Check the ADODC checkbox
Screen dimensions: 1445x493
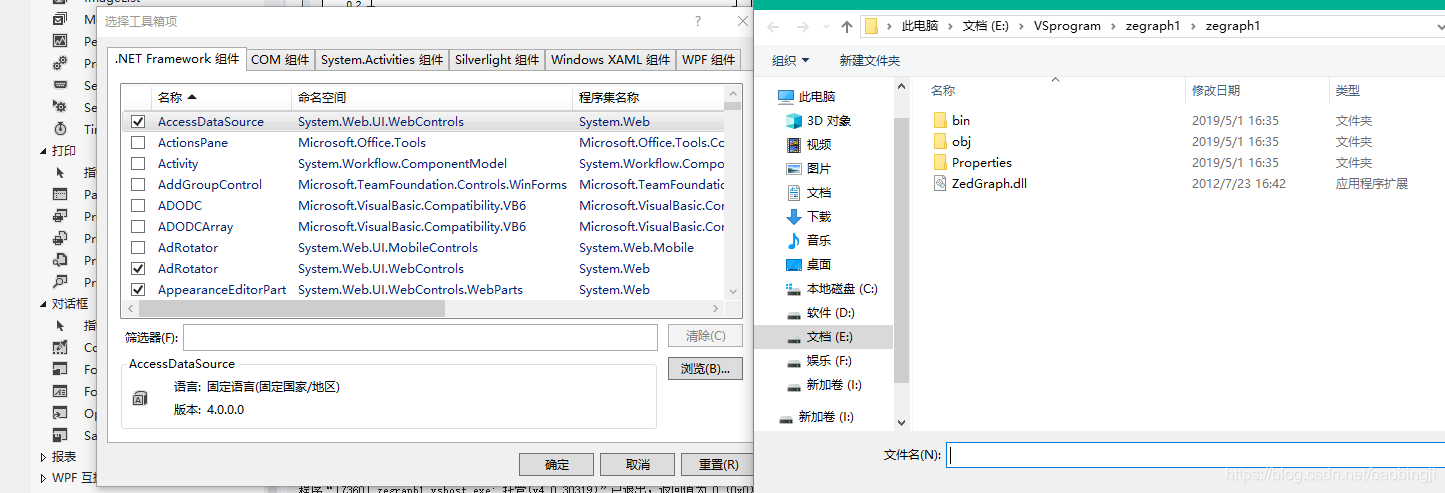(138, 206)
